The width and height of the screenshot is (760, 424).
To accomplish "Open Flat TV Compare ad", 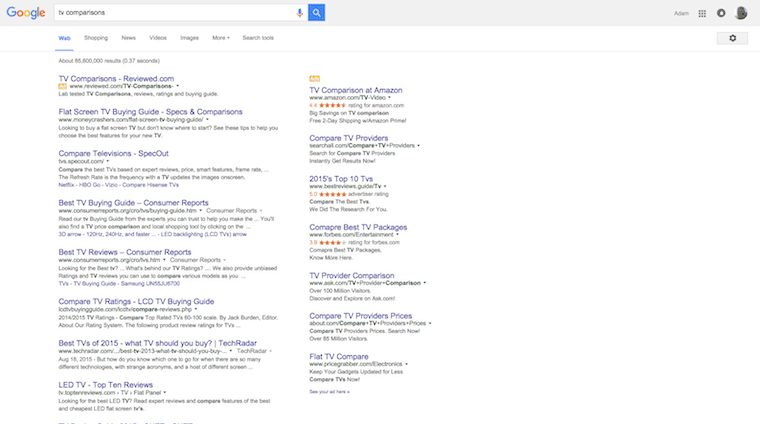I will [339, 357].
